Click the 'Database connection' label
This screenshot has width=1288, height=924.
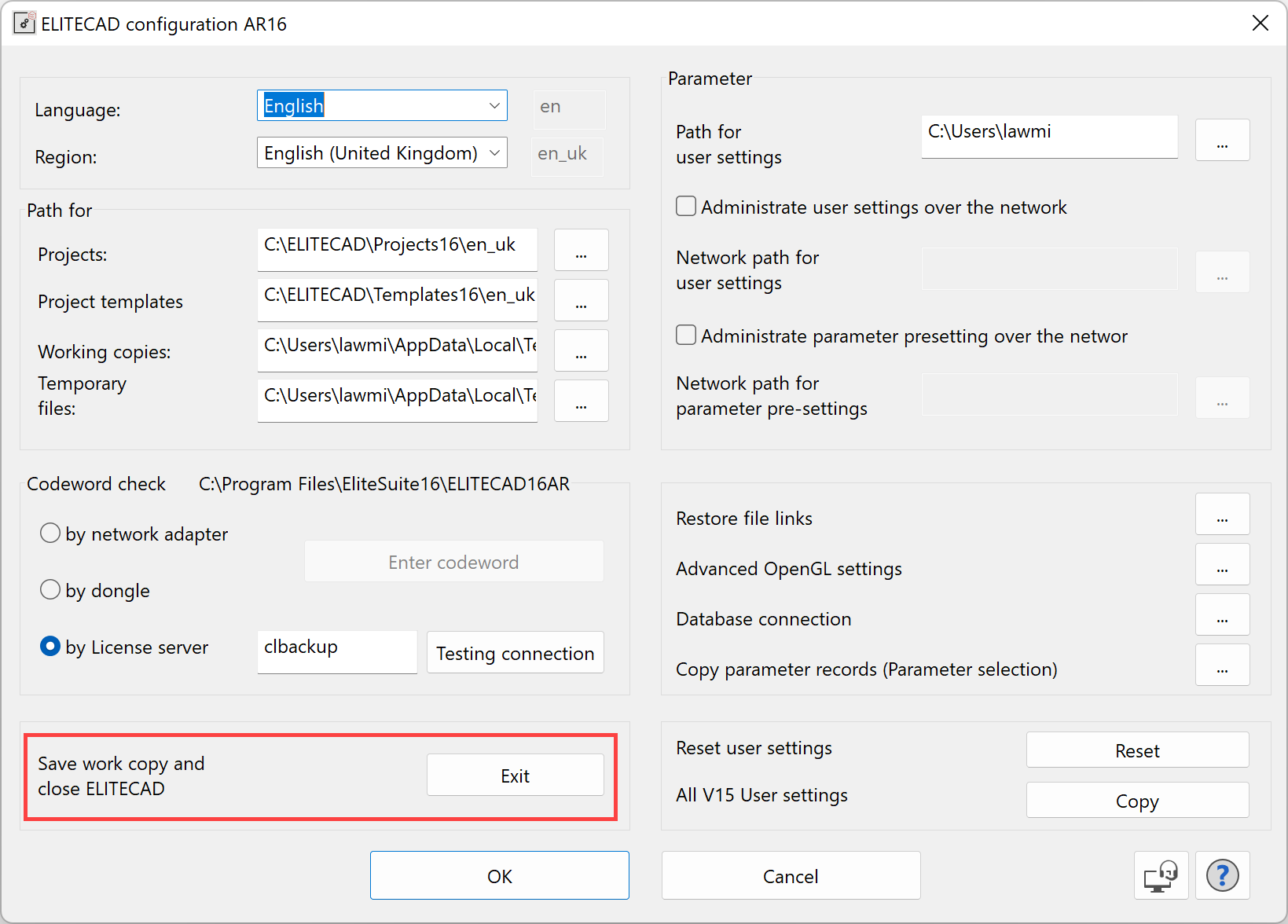[x=764, y=619]
